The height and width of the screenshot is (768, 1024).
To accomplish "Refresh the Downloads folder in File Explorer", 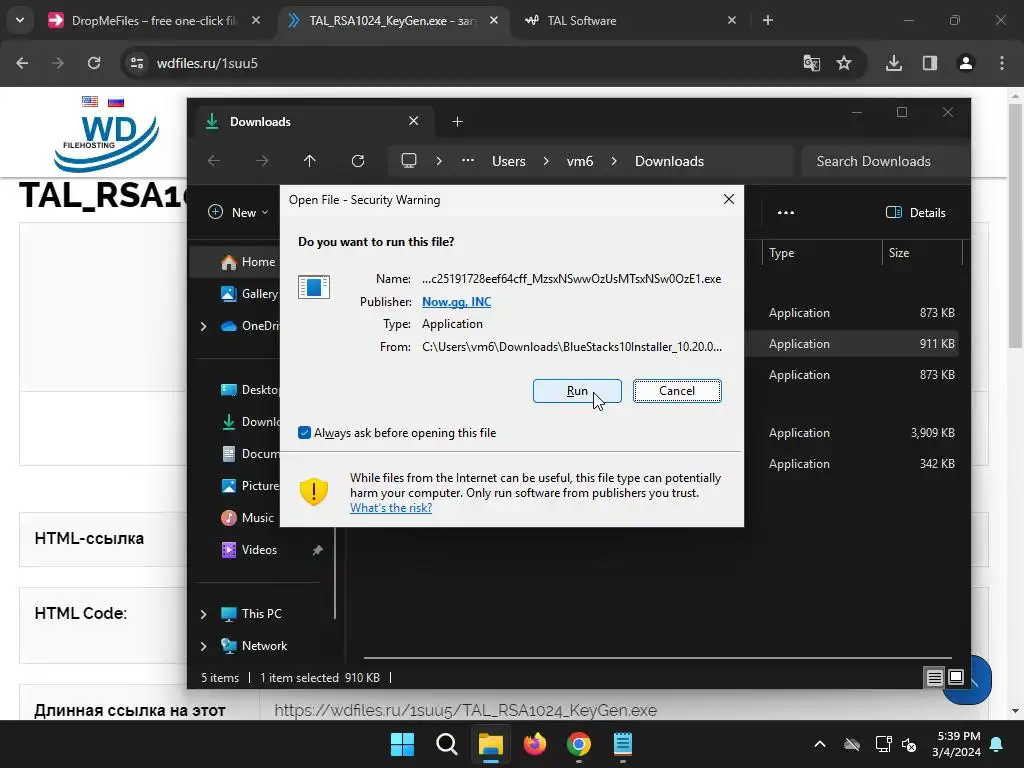I will [358, 161].
